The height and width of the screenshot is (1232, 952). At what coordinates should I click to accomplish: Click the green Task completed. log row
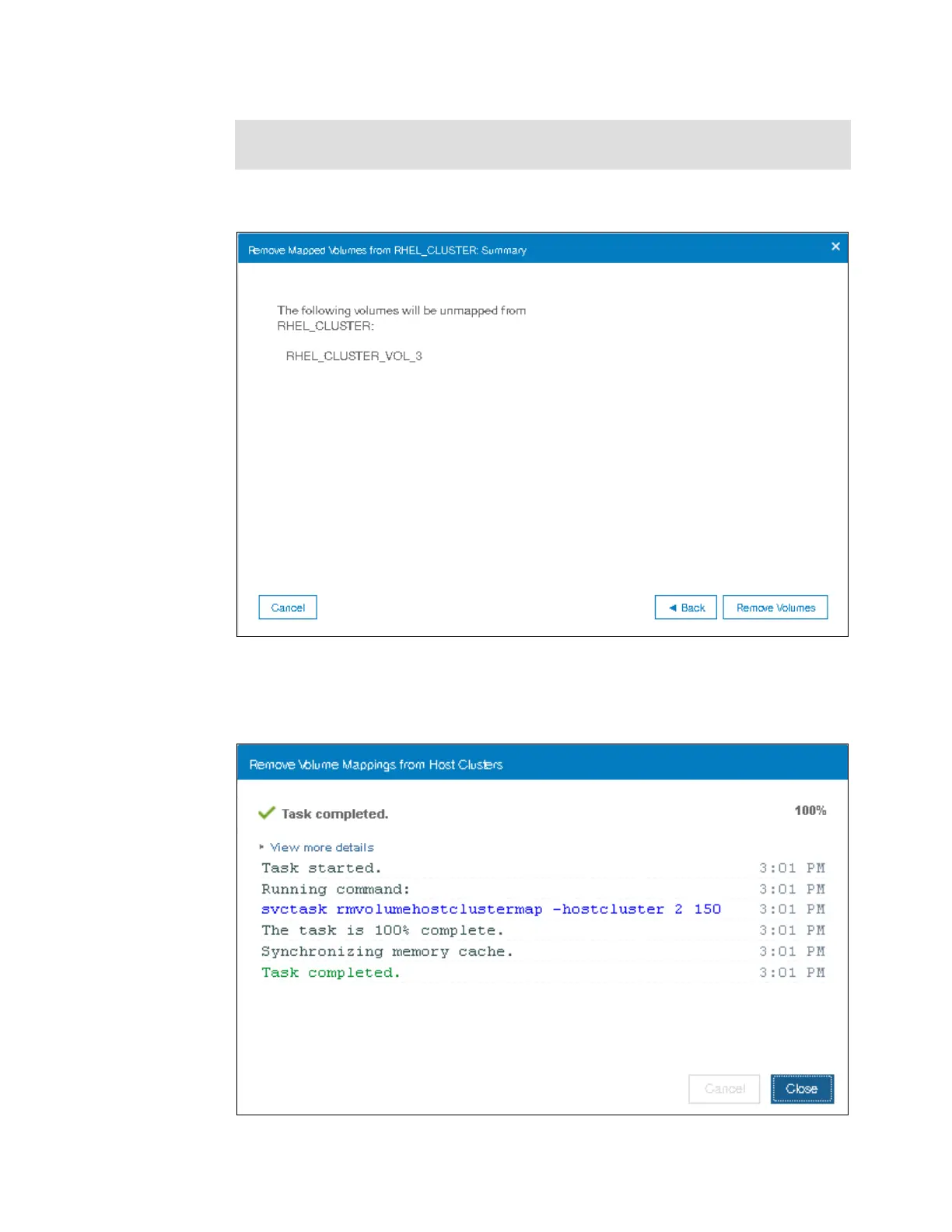pos(543,972)
